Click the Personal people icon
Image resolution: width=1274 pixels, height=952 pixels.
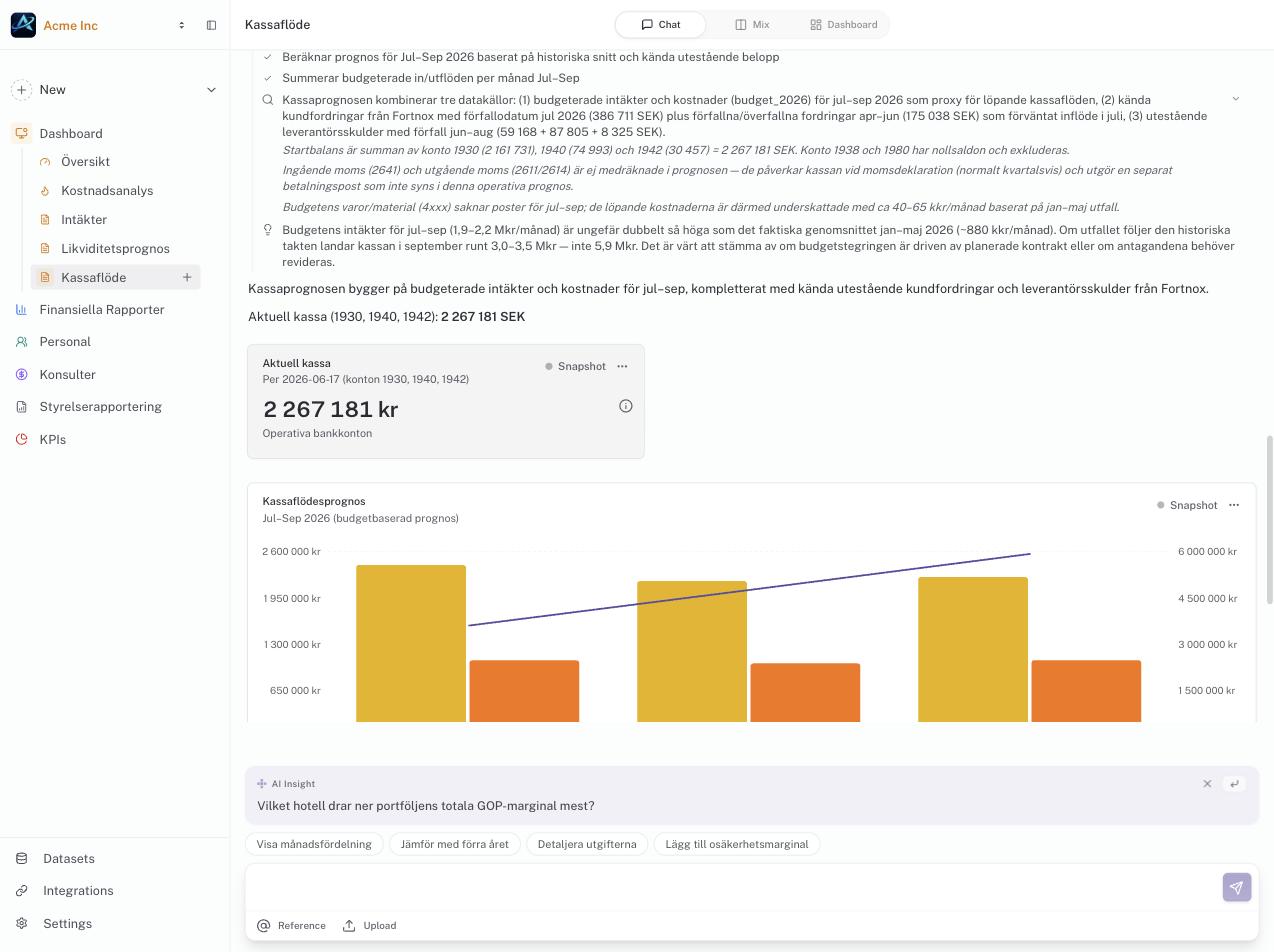(22, 342)
